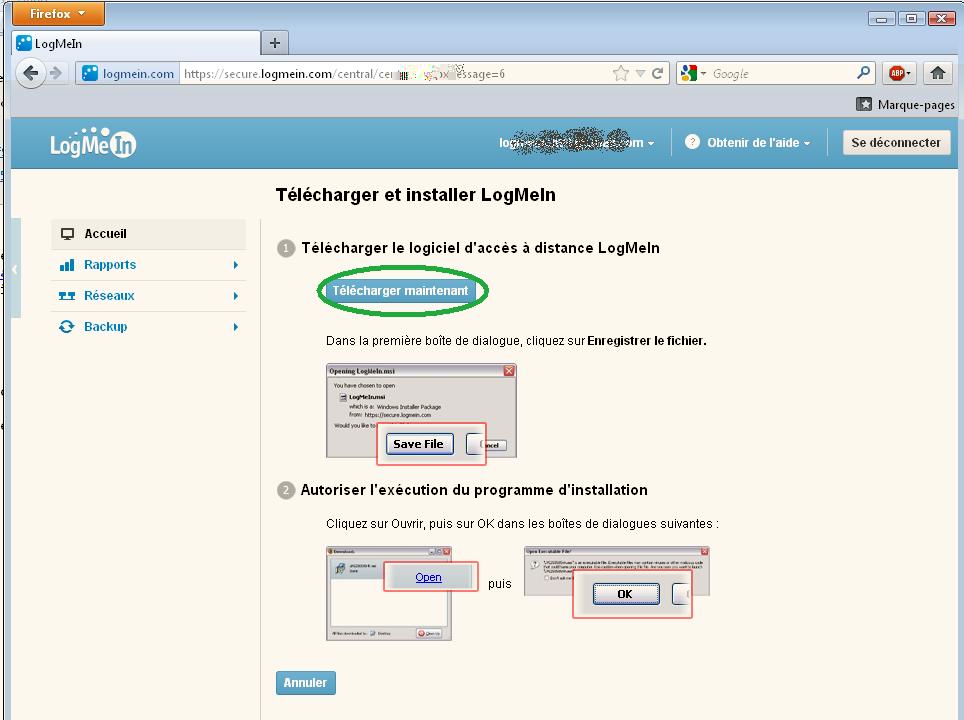Click the Backup sync arrows icon
Image resolution: width=964 pixels, height=720 pixels.
coord(66,326)
